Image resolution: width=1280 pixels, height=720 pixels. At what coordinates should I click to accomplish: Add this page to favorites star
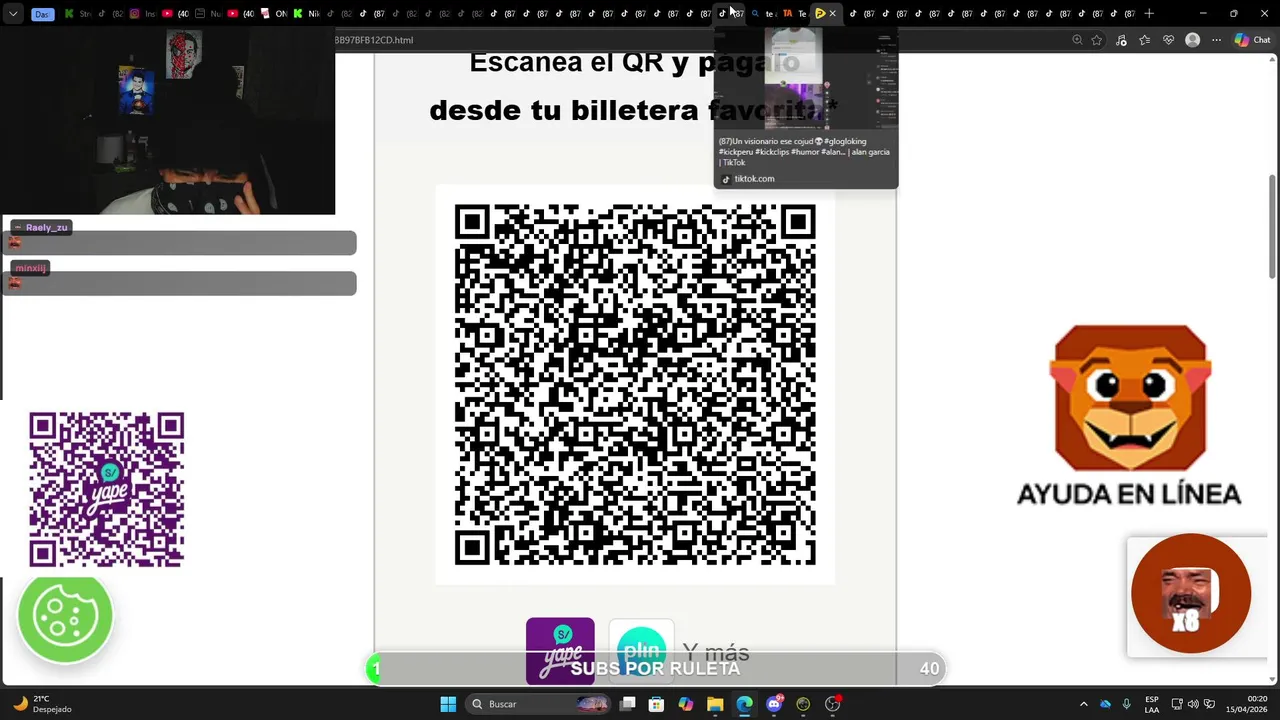click(1097, 40)
